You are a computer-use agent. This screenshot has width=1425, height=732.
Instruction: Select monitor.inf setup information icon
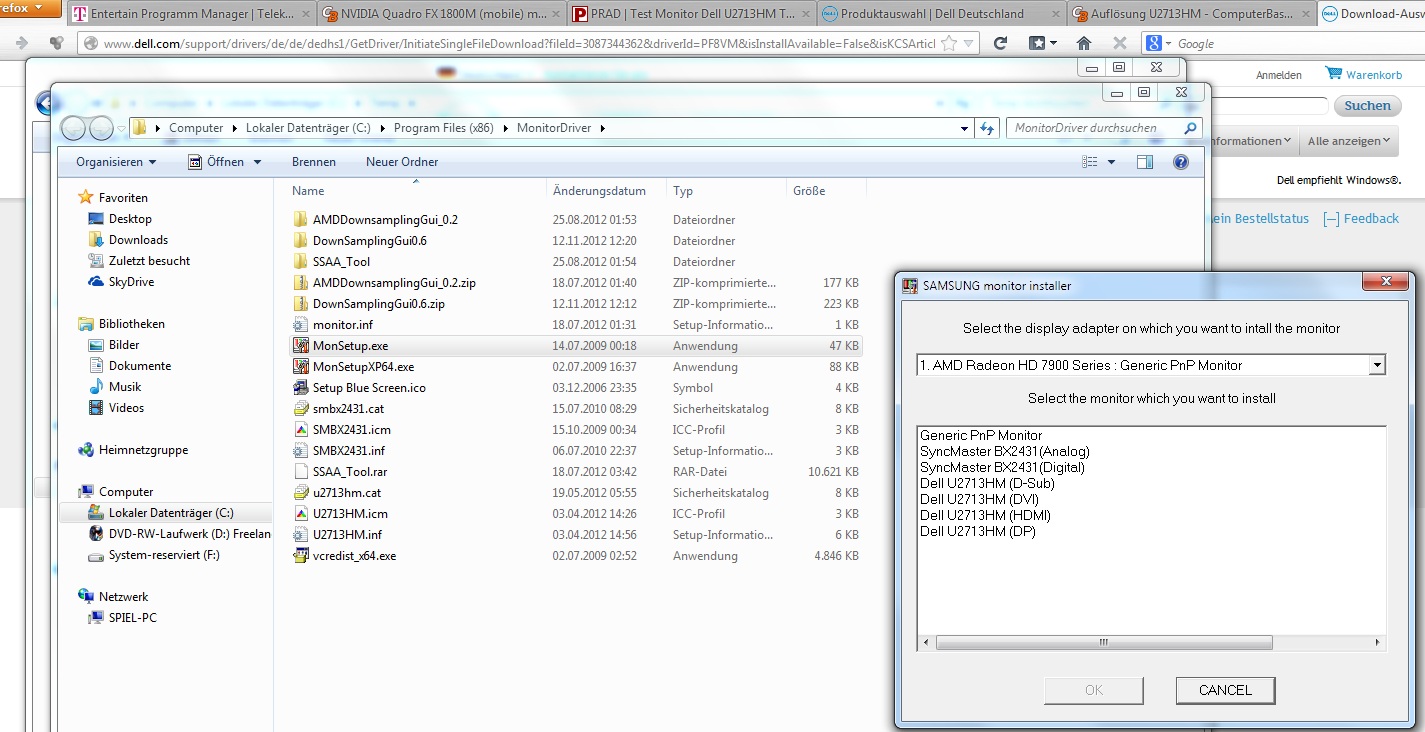click(x=301, y=325)
